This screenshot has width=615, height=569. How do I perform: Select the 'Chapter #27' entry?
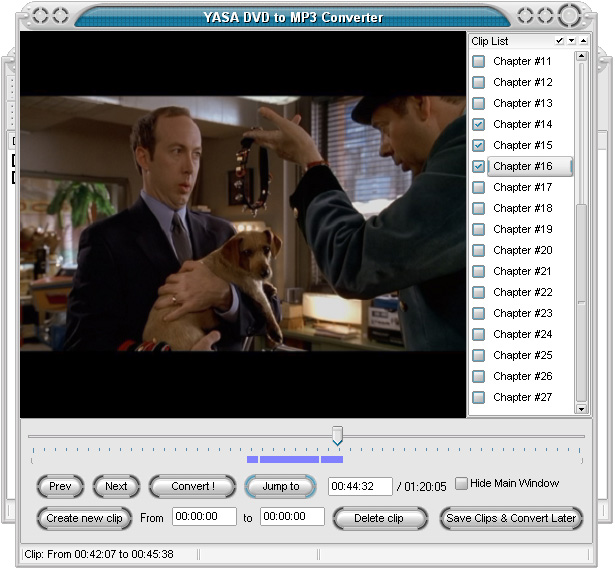[x=522, y=397]
